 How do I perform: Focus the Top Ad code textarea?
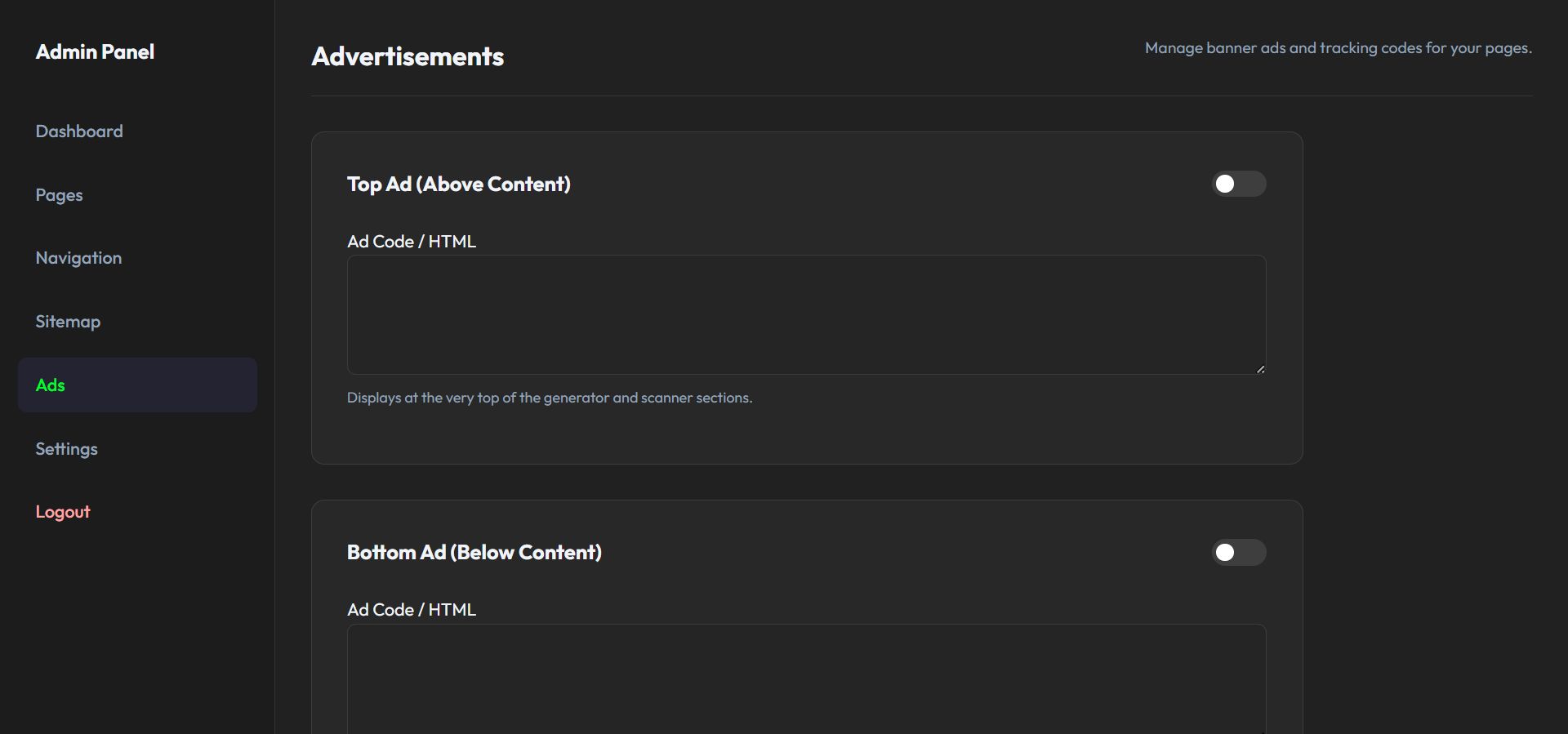pyautogui.click(x=806, y=314)
